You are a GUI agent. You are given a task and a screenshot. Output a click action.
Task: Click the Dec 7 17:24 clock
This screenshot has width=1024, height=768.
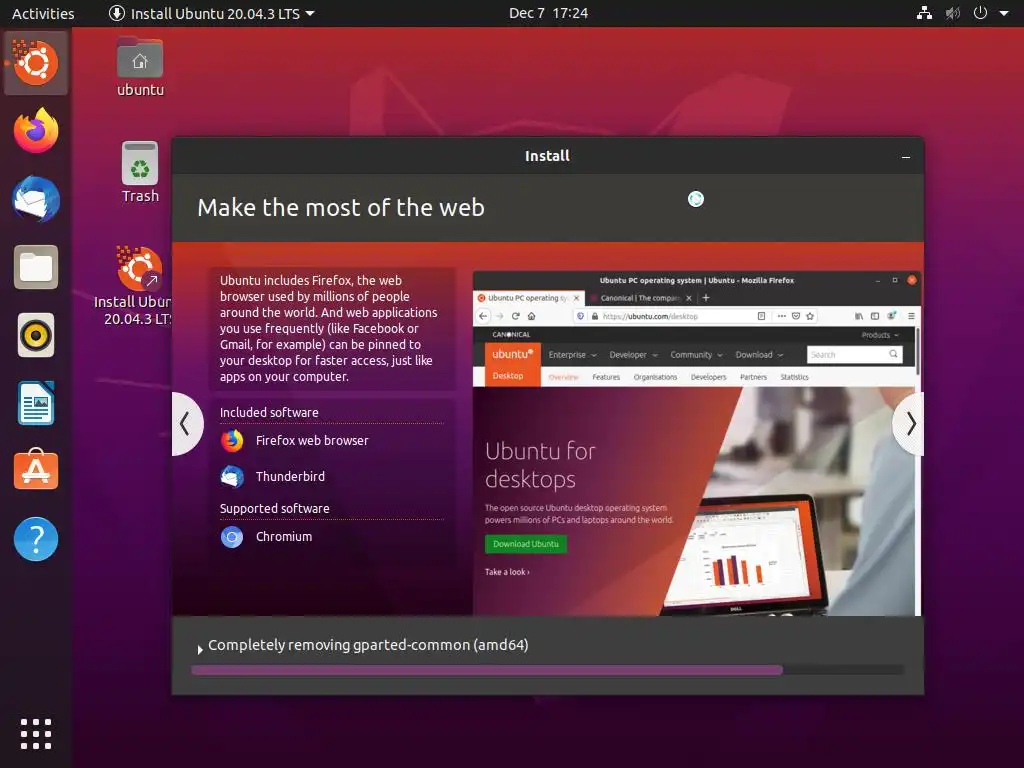coord(549,13)
